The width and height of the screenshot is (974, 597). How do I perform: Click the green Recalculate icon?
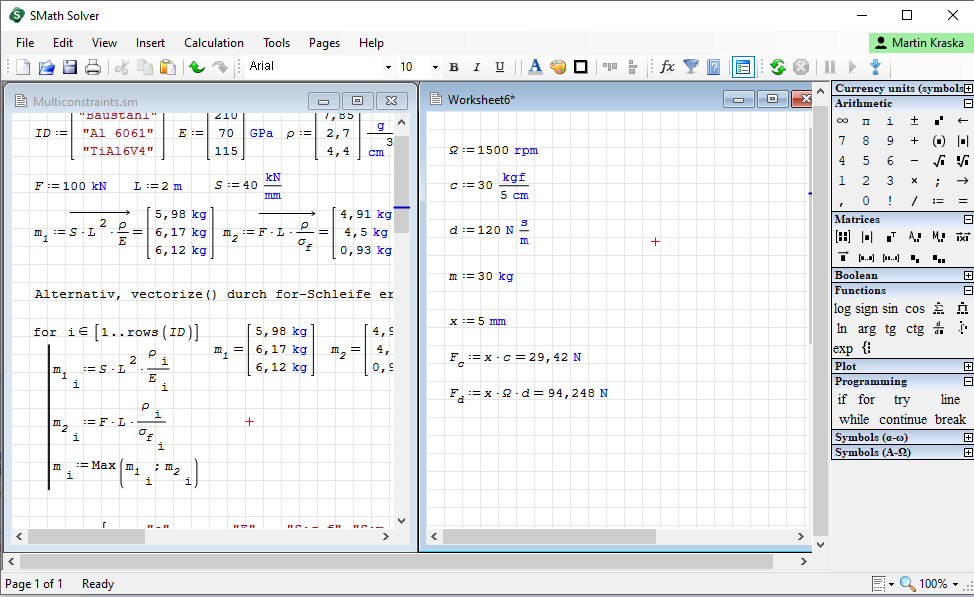[x=777, y=67]
